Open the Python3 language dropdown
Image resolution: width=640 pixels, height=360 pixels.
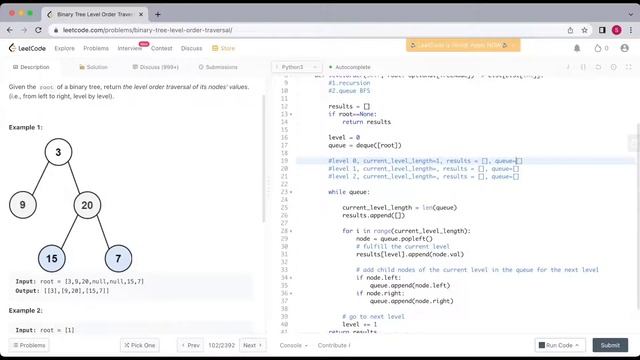[296, 67]
